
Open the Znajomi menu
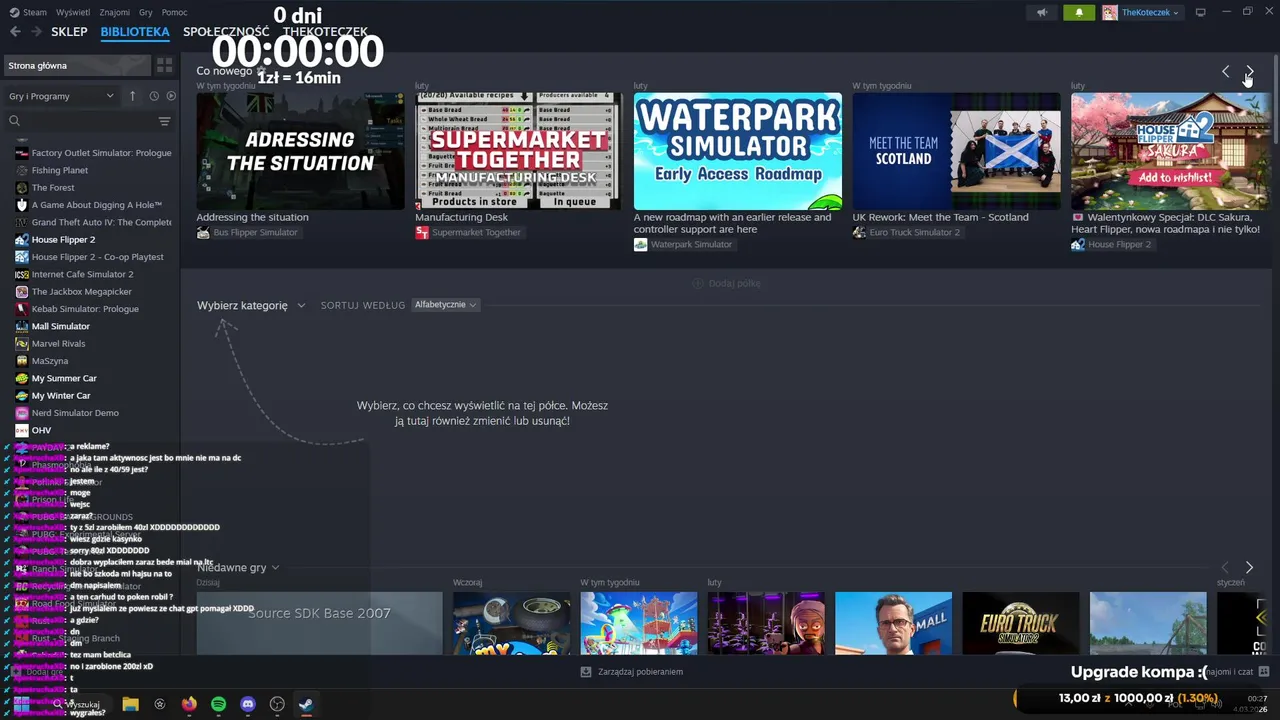(x=115, y=12)
